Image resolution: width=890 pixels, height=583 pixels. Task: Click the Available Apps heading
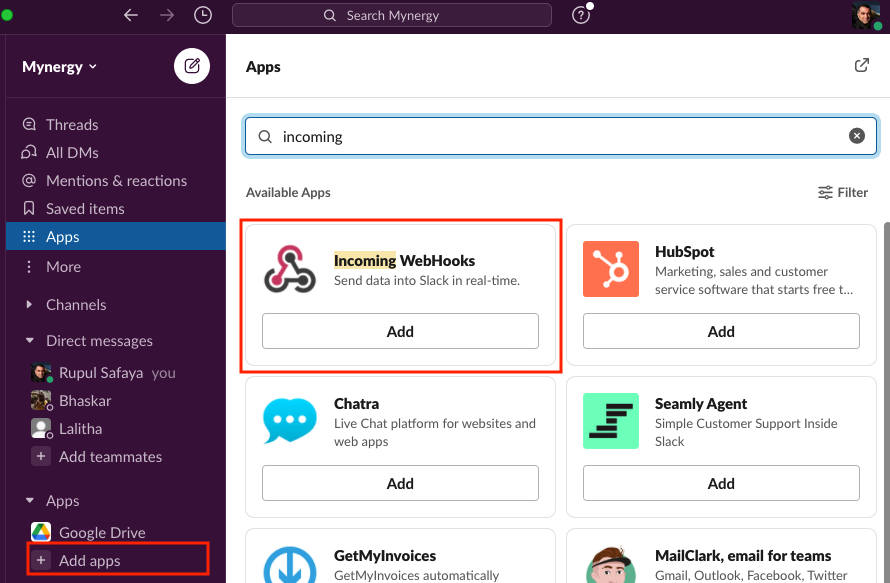pos(288,192)
